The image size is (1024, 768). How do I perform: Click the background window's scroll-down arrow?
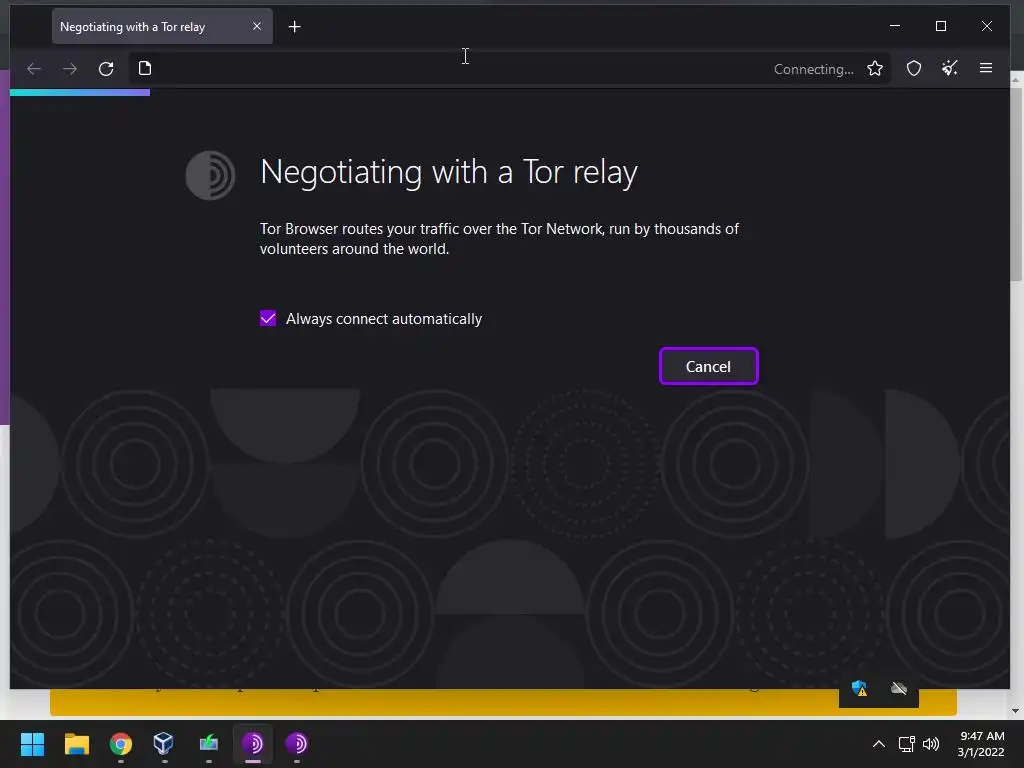(x=1016, y=711)
